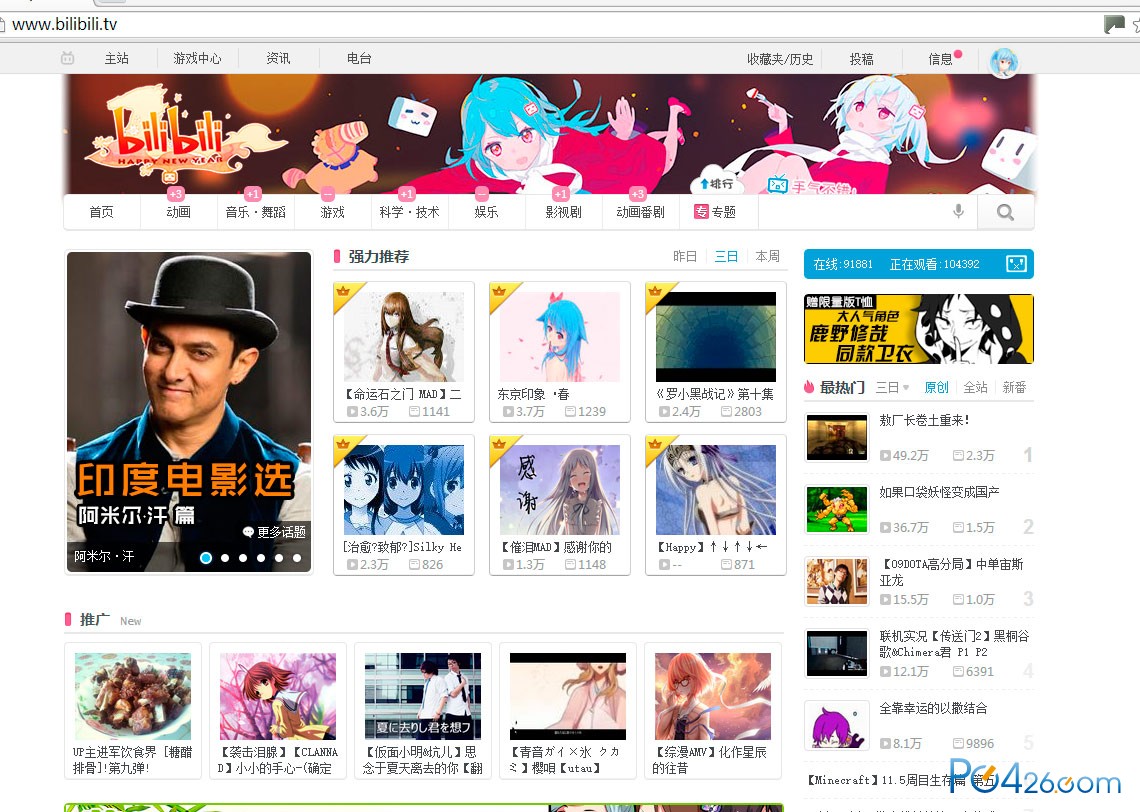Screen dimensions: 1140x812
Task: Select the fifth carousel dot on the banner
Action: pos(279,558)
